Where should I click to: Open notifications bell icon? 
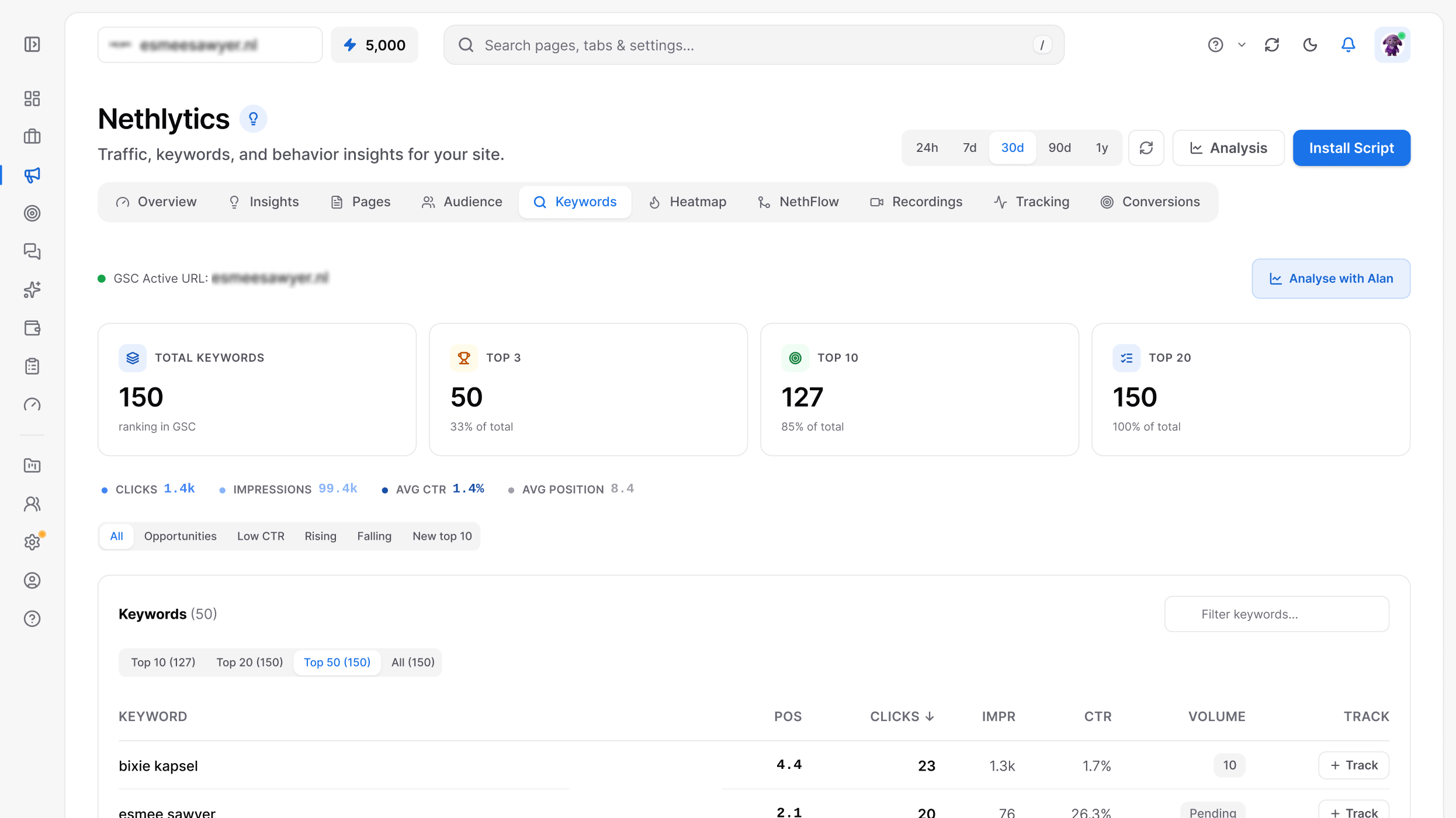coord(1348,44)
